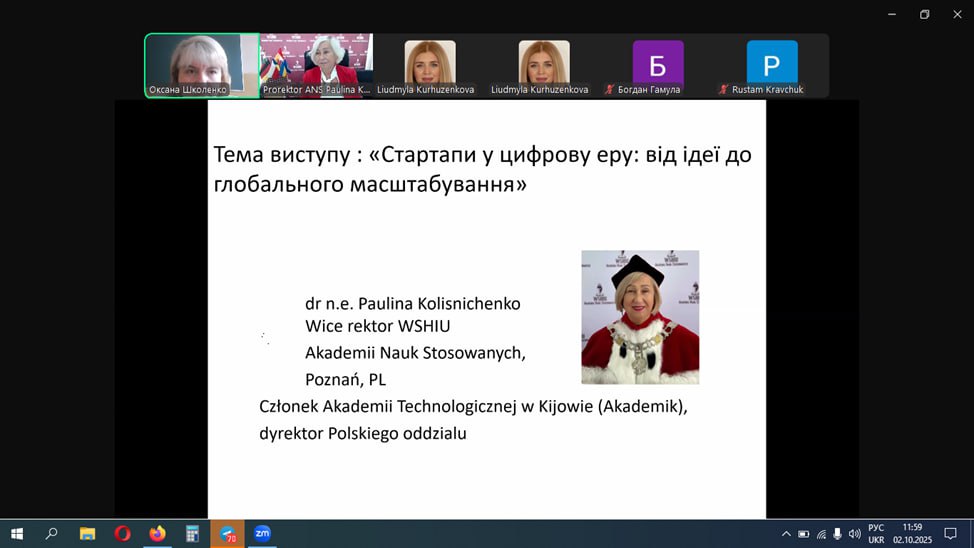974x548 pixels.
Task: Click the Windows search magnifier icon
Action: (51, 533)
